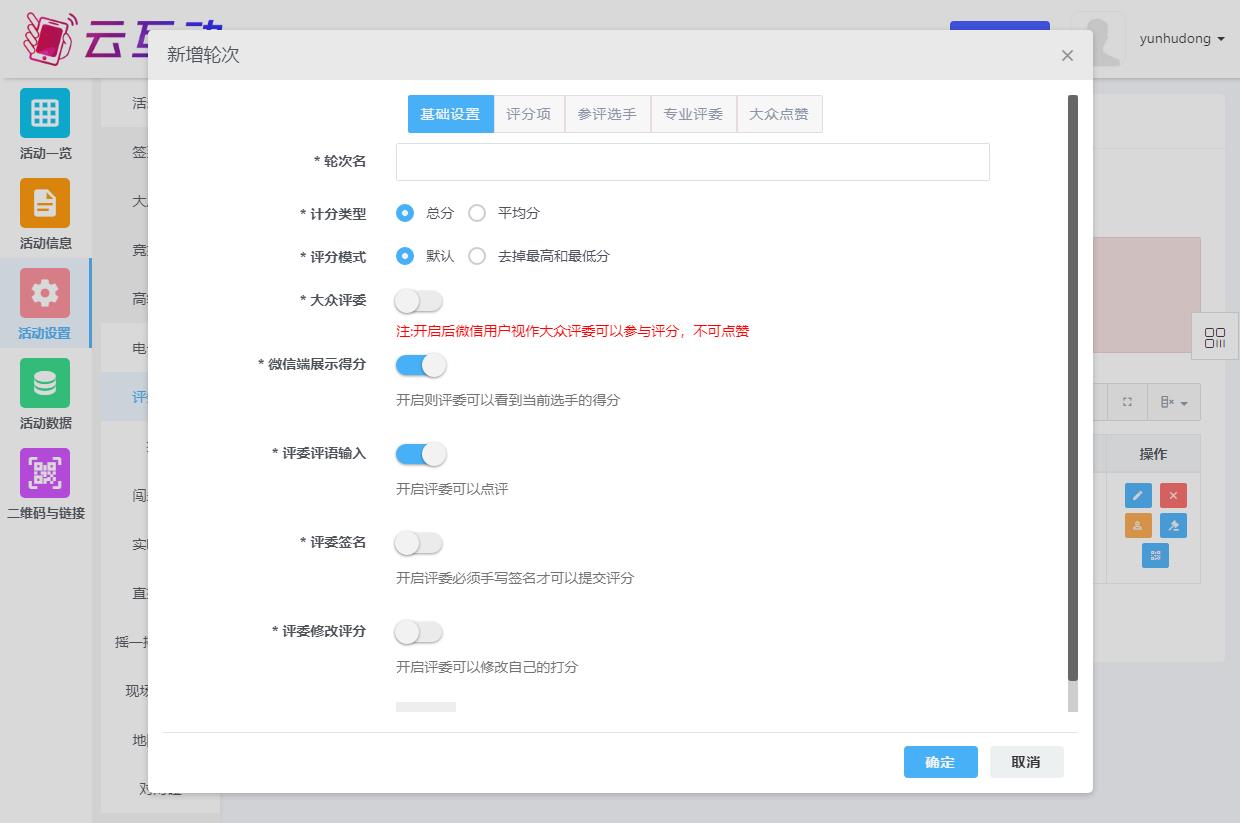This screenshot has width=1240, height=823.
Task: Click the floating QR grid icon on the right edge
Action: pyautogui.click(x=1215, y=338)
